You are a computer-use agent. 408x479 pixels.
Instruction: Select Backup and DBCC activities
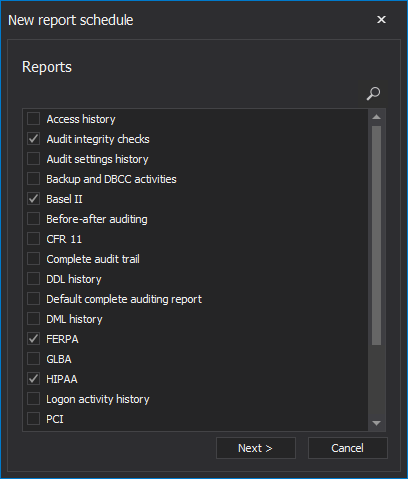[33, 179]
